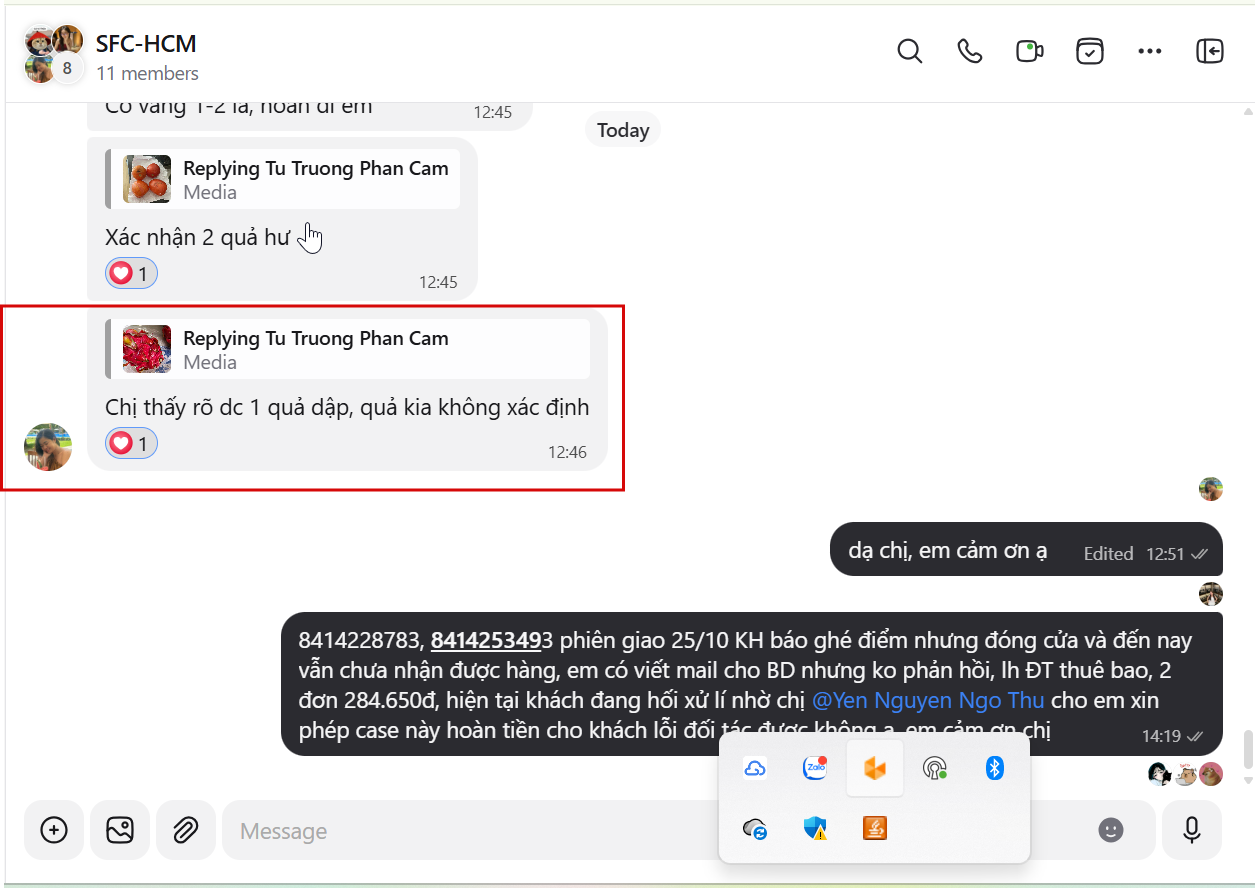Open the sender avatar beside the 12:46 message

48,447
